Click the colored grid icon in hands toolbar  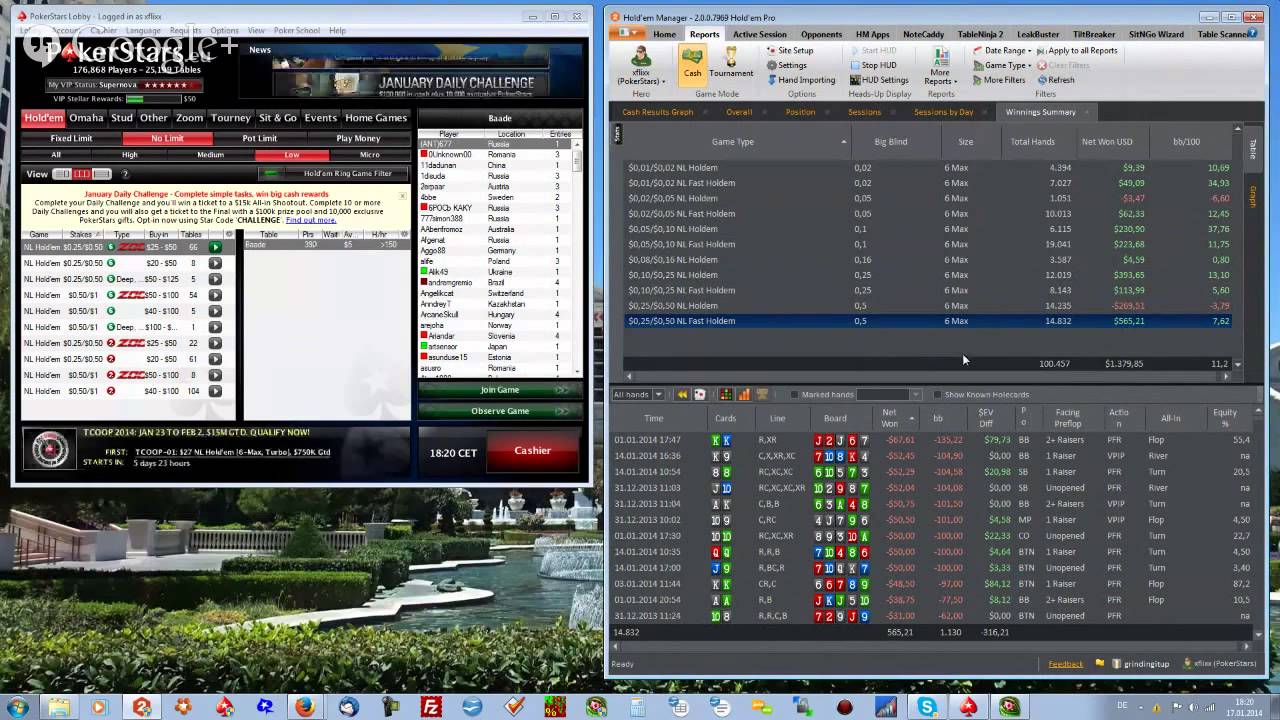(726, 394)
